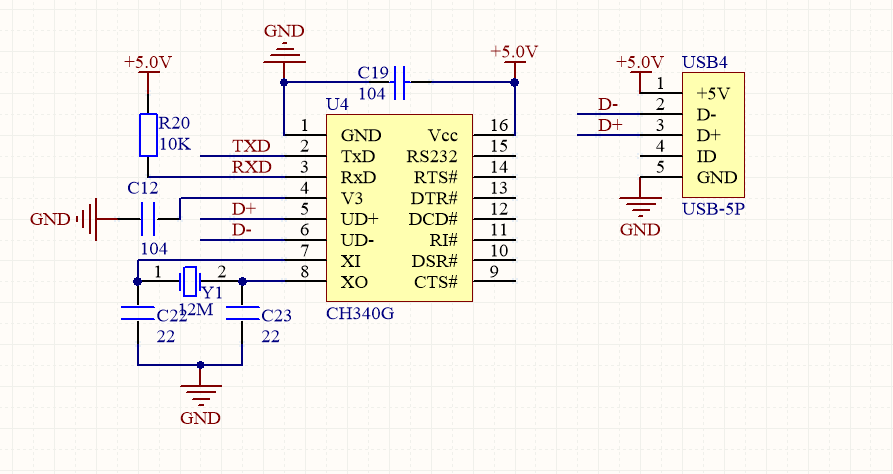
Task: Select the Y1 crystal symbol
Action: (x=190, y=281)
